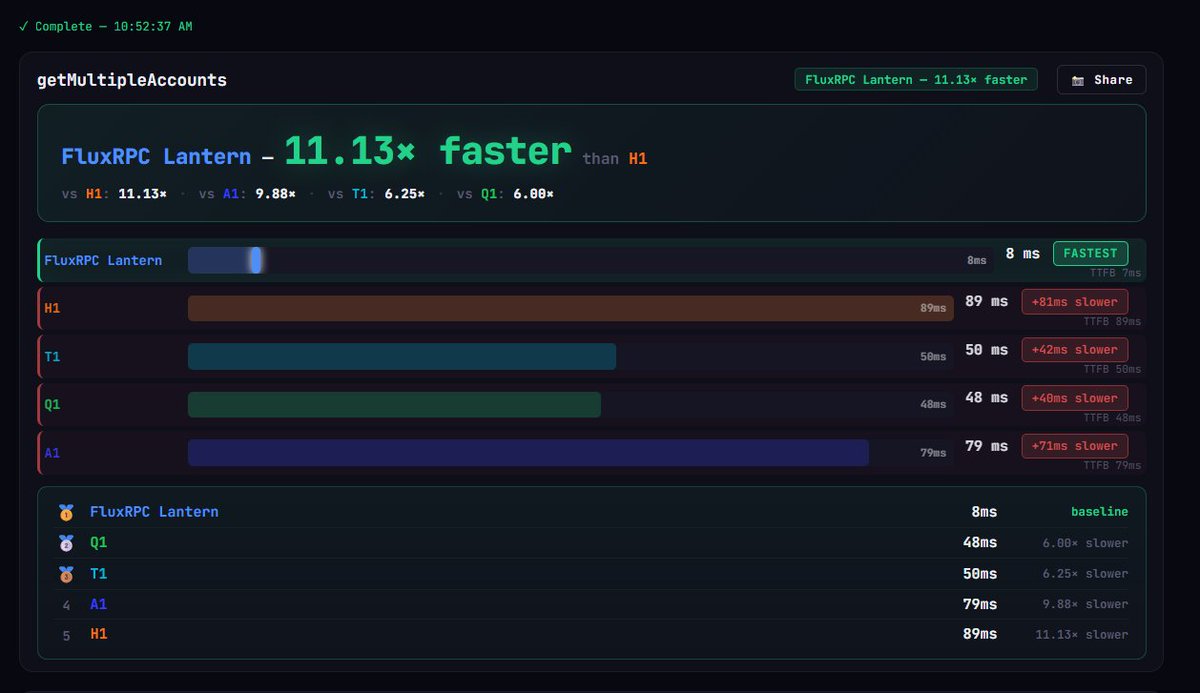Click the Share button

pyautogui.click(x=1101, y=80)
